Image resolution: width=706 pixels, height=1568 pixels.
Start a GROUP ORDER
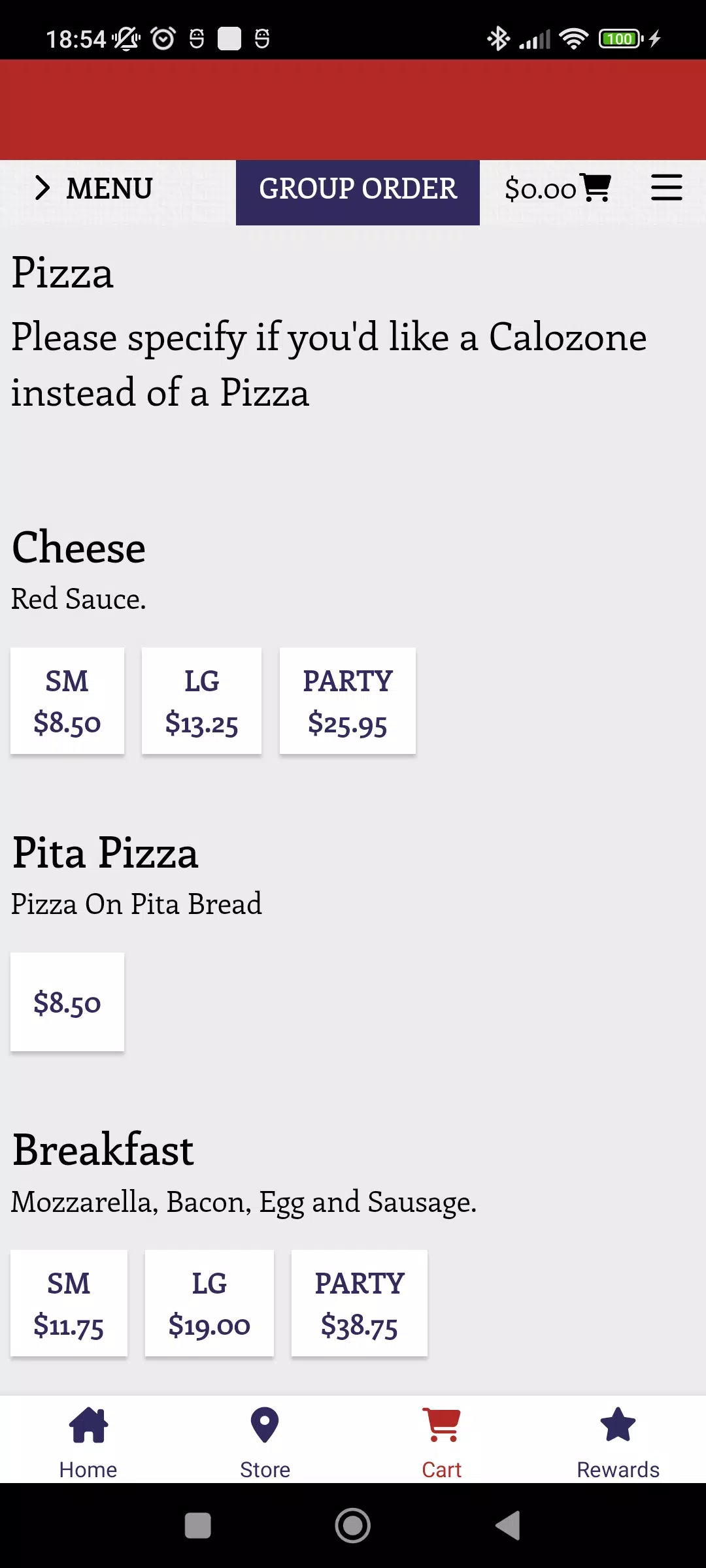(358, 189)
